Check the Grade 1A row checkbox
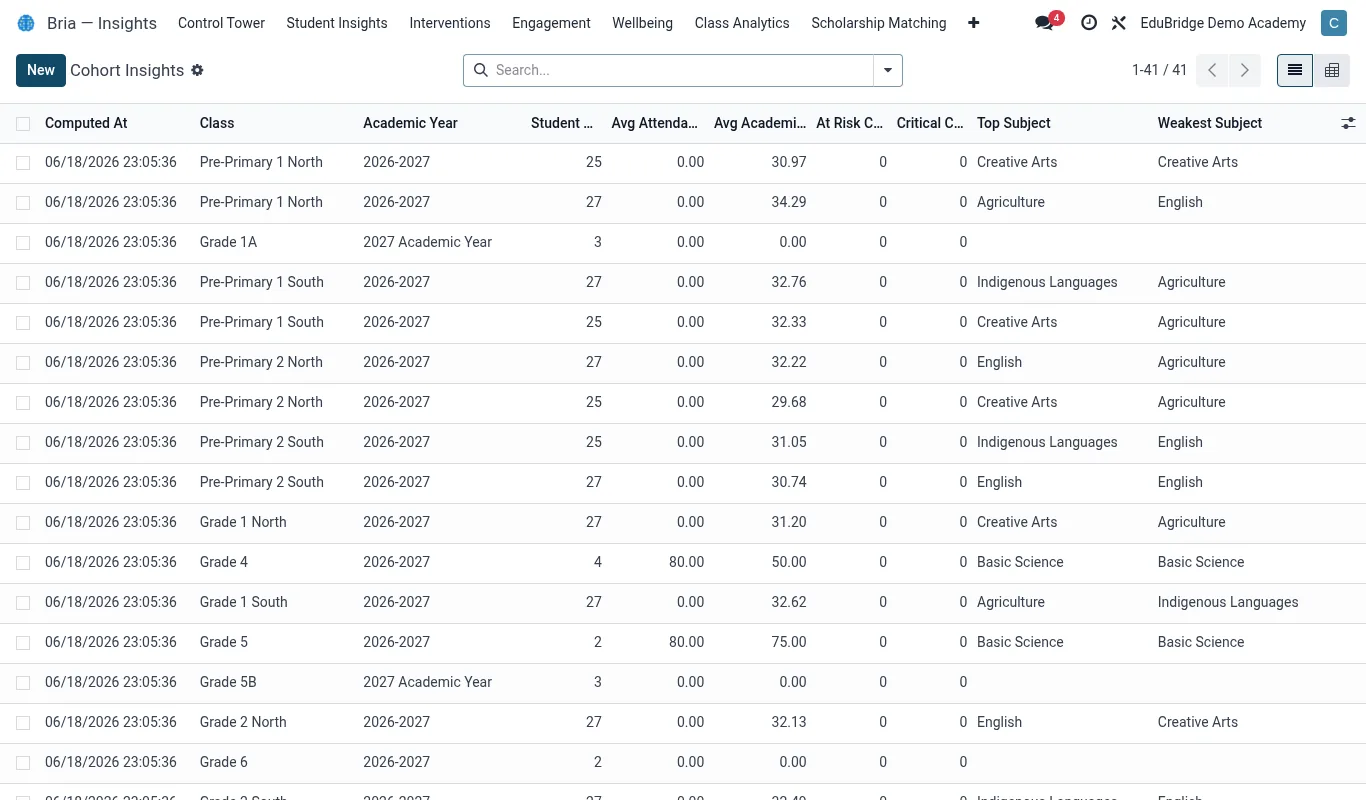Screen dimensions: 1366x800 [23, 243]
